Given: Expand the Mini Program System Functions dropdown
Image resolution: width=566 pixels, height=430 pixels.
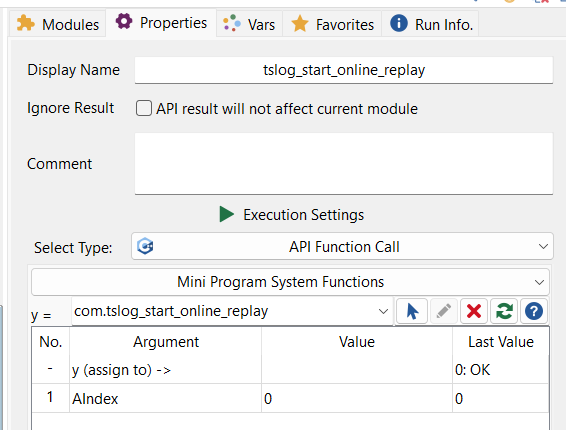Looking at the screenshot, I should point(290,282).
